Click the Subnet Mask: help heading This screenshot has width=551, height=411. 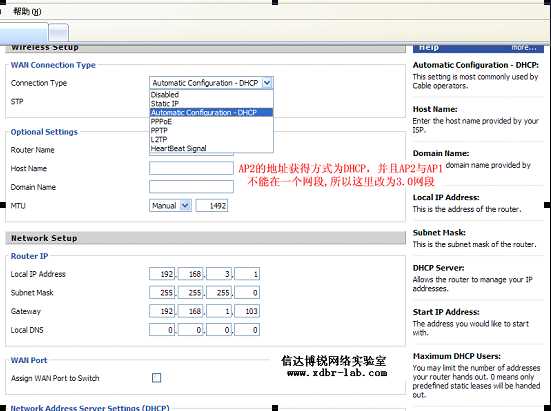(439, 233)
